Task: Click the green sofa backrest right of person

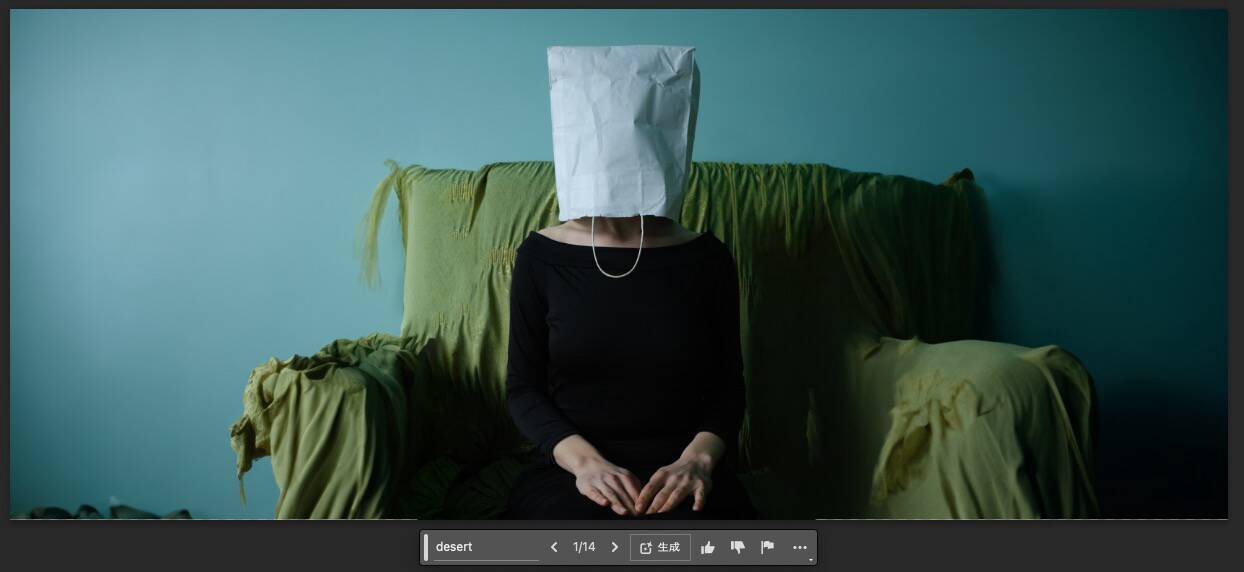Action: click(x=830, y=250)
